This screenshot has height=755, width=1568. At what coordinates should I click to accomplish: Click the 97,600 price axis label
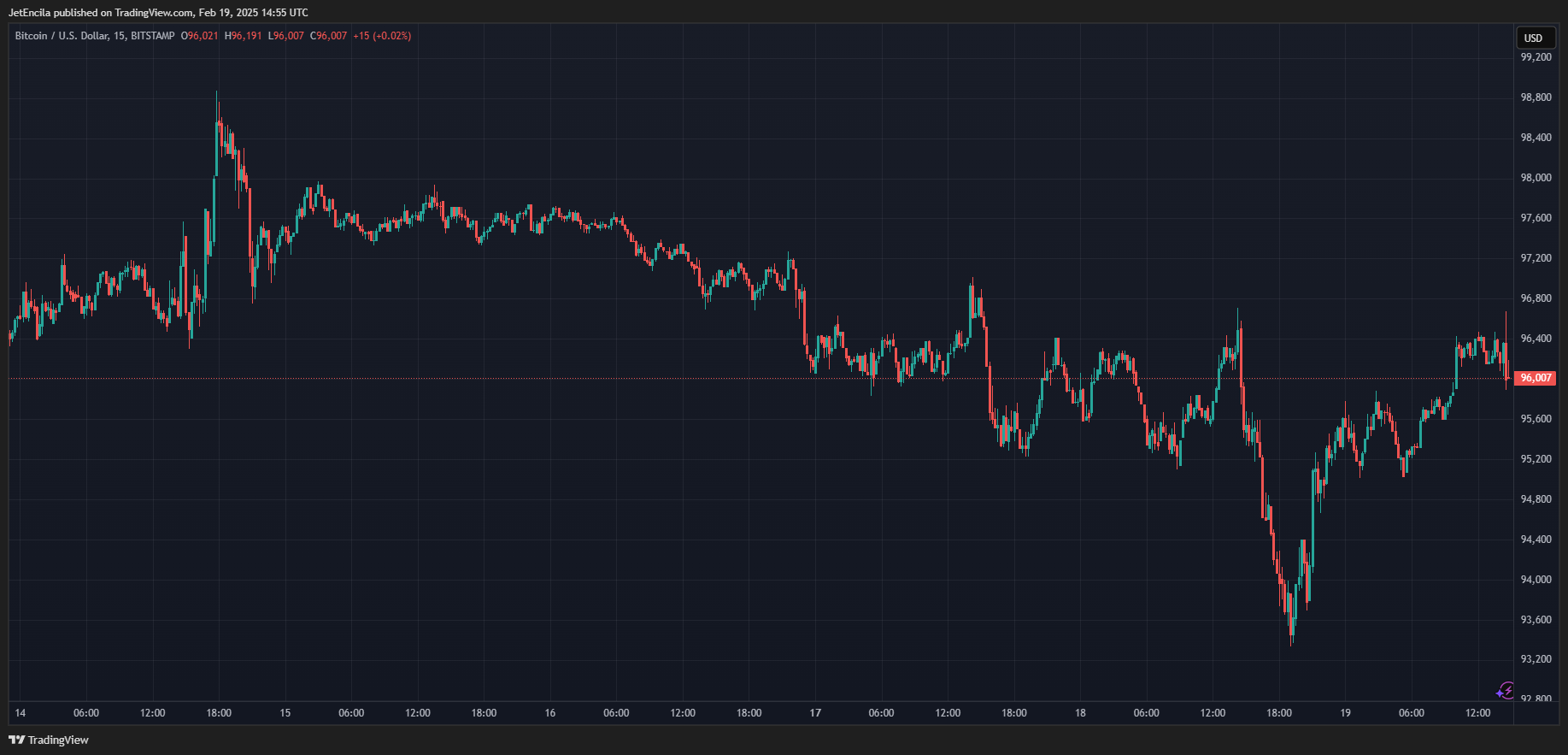(1536, 218)
